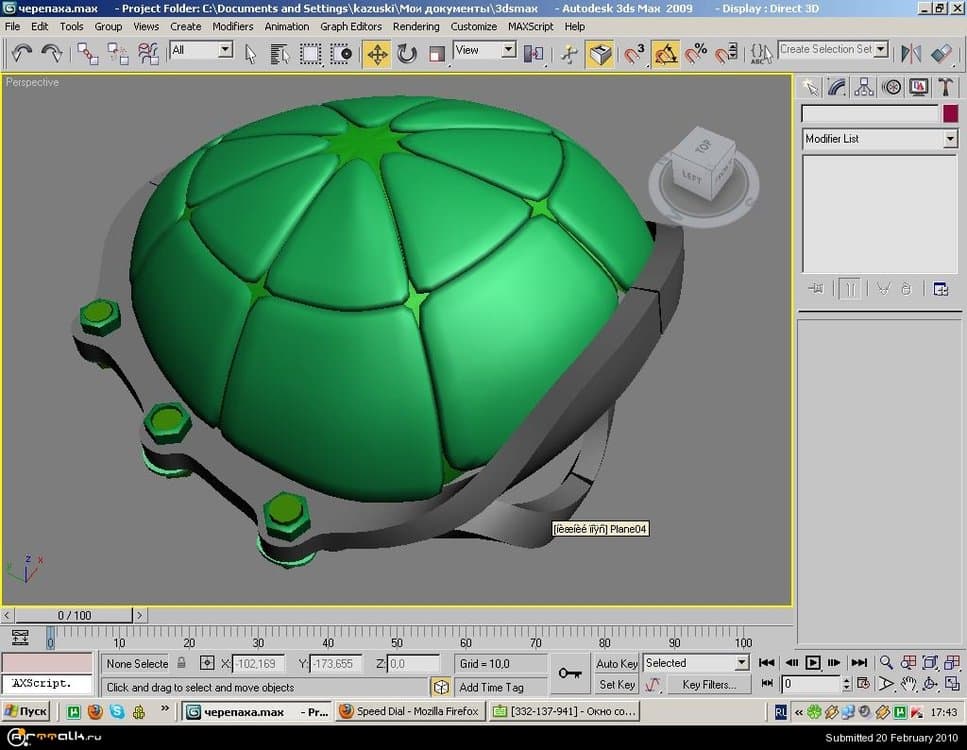This screenshot has height=750, width=967.
Task: Toggle the Angle Snap button
Action: [666, 54]
